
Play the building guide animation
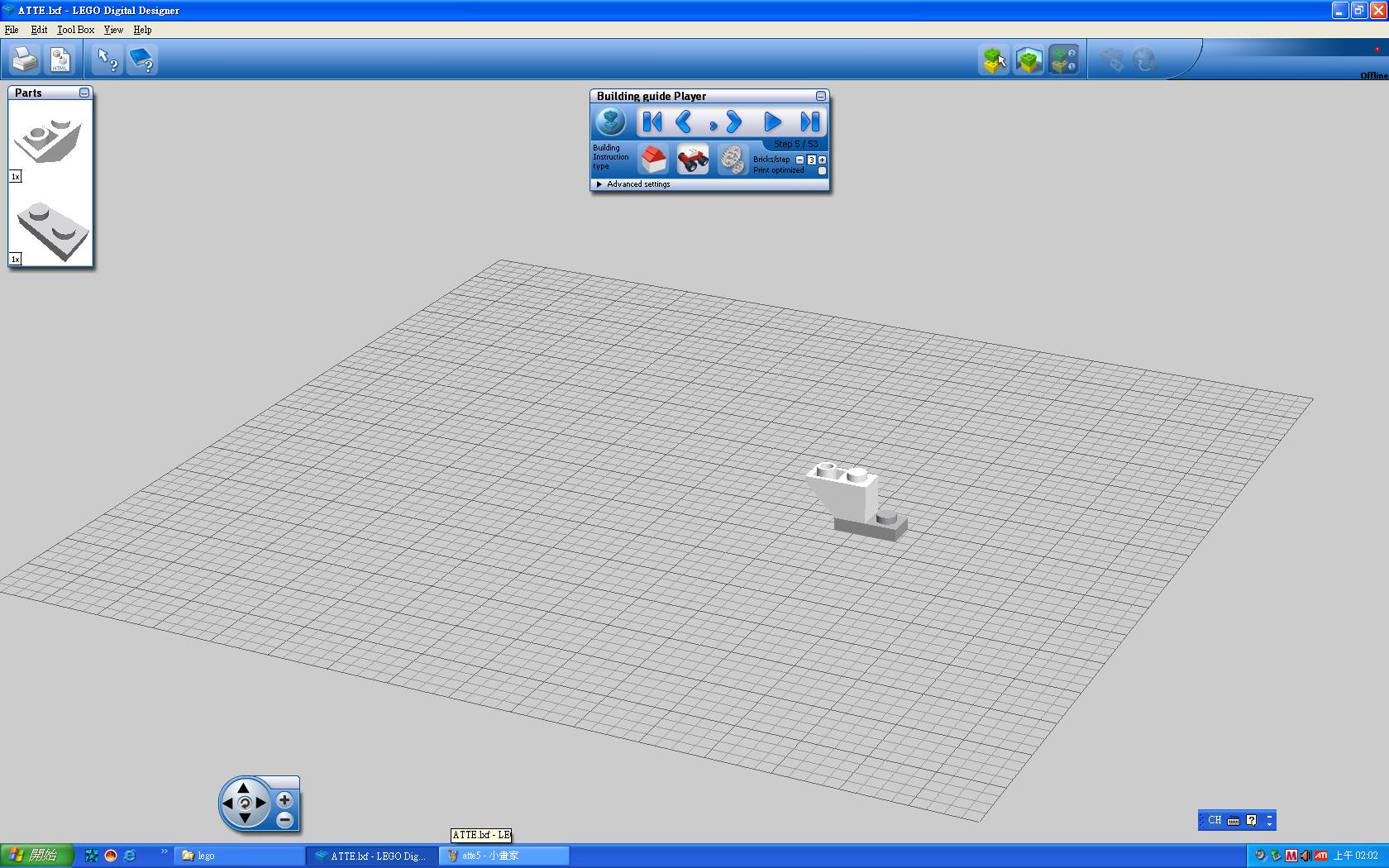click(x=772, y=122)
